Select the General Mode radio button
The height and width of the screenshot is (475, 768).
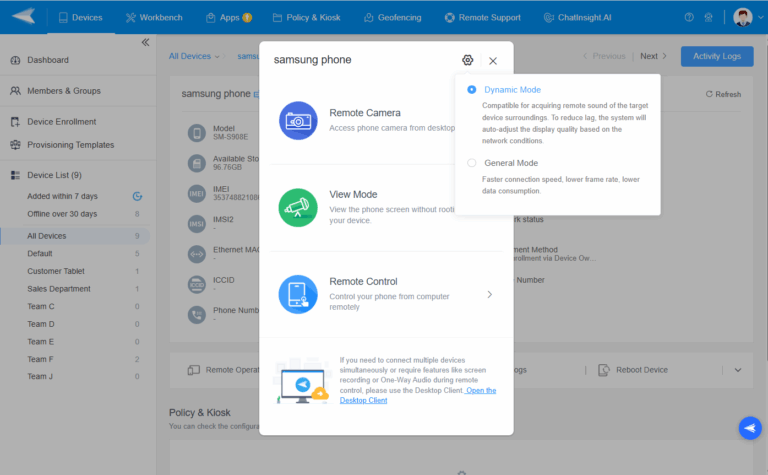tap(472, 163)
